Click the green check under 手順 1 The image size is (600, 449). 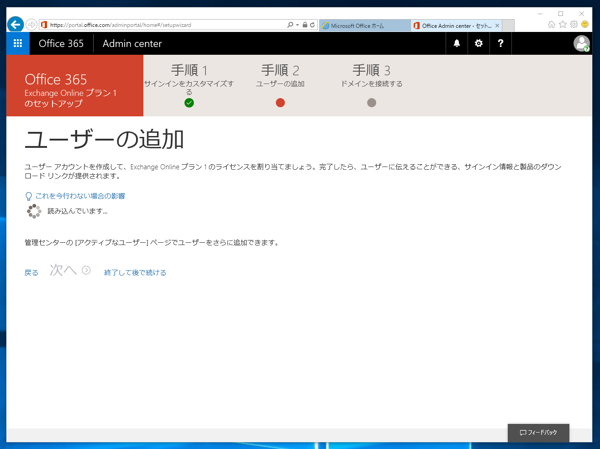pyautogui.click(x=189, y=103)
